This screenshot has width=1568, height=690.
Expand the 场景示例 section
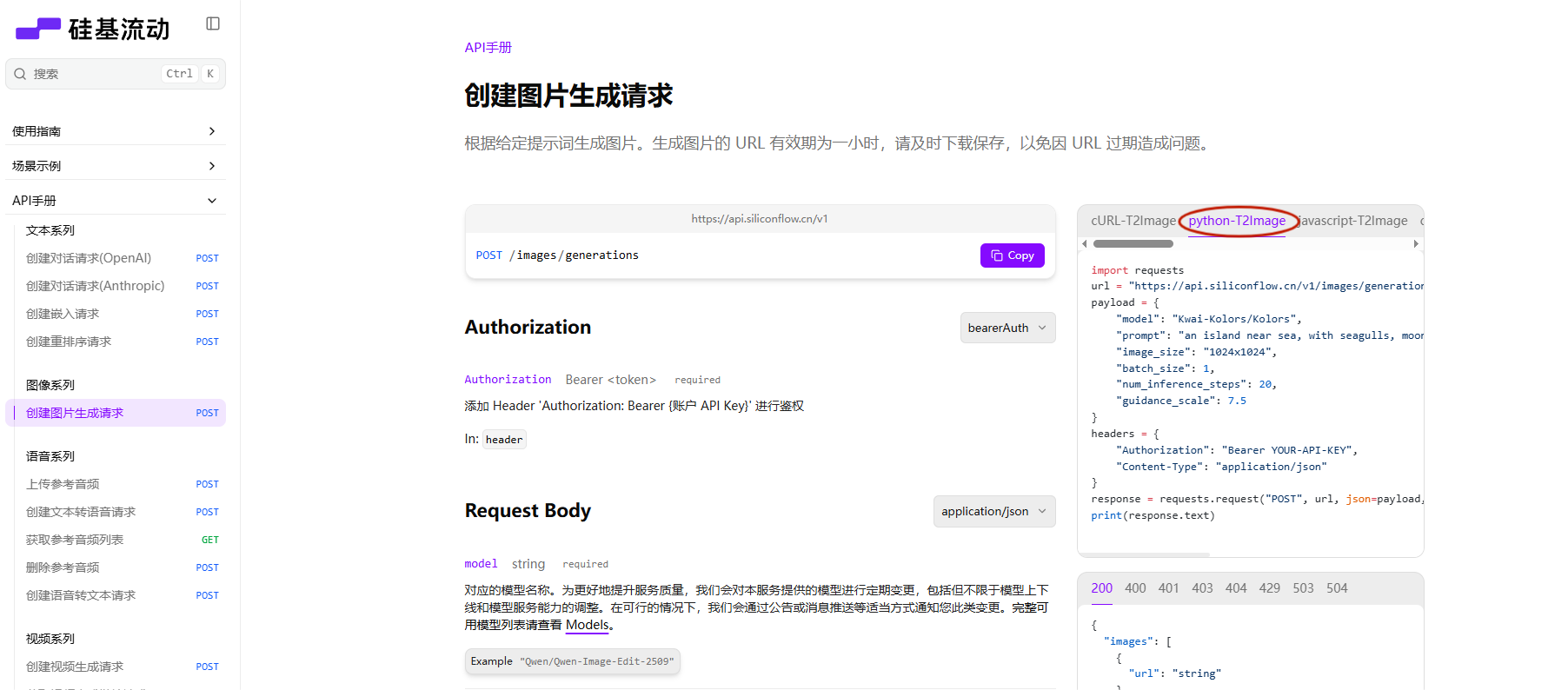pyautogui.click(x=115, y=166)
